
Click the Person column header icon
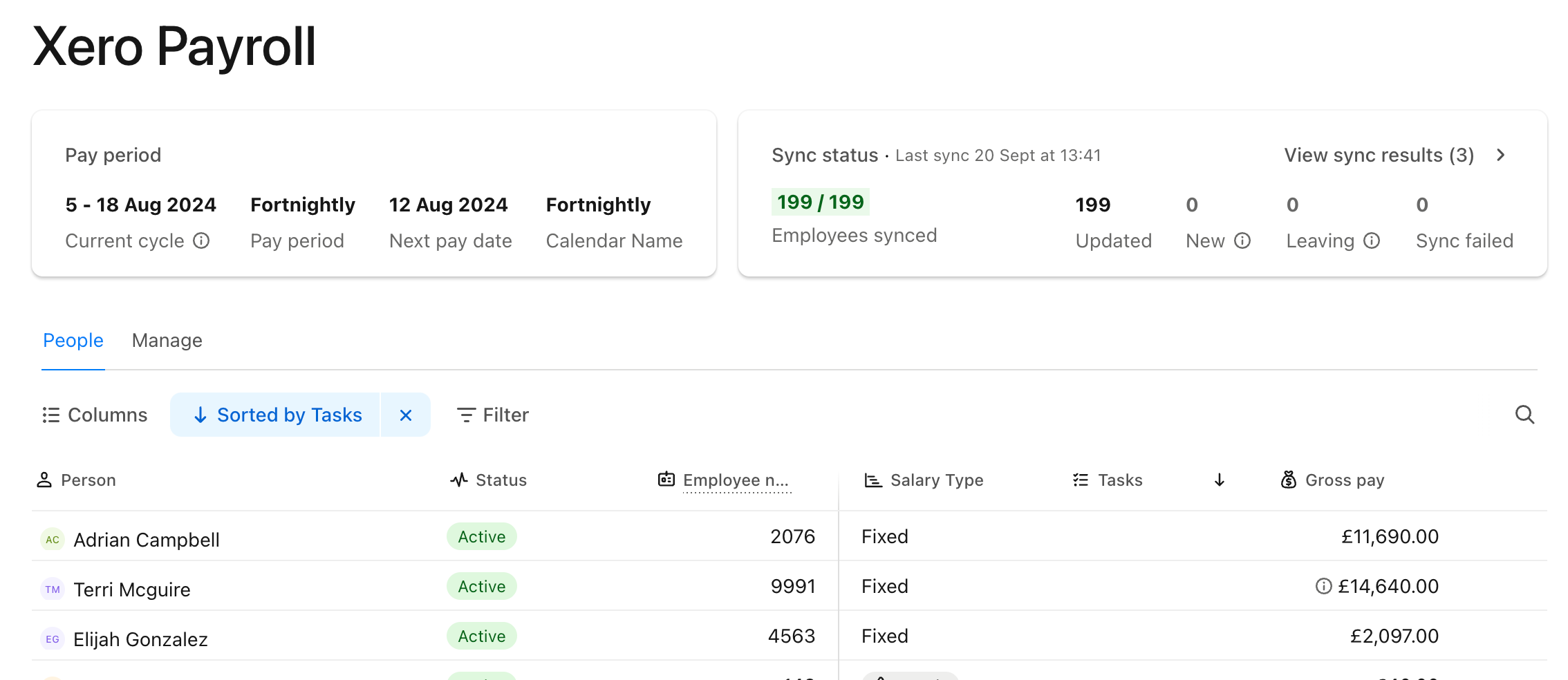(x=44, y=480)
